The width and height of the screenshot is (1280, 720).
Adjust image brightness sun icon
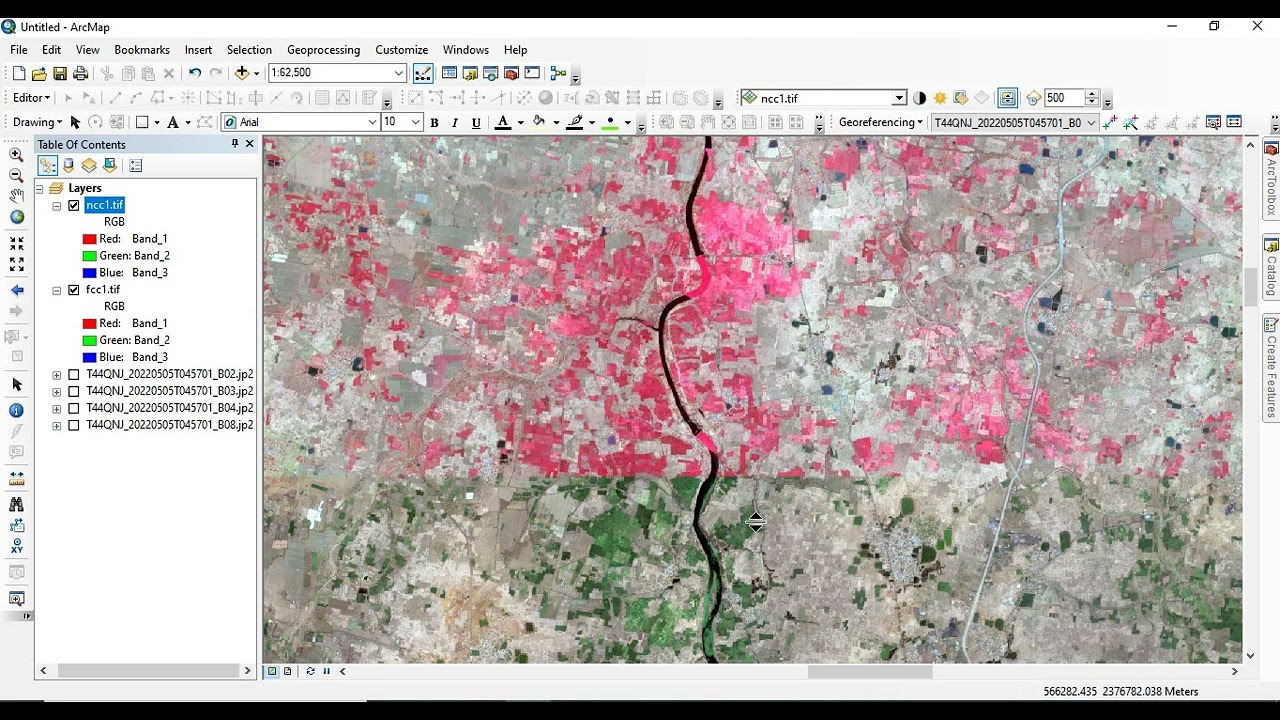pyautogui.click(x=940, y=98)
